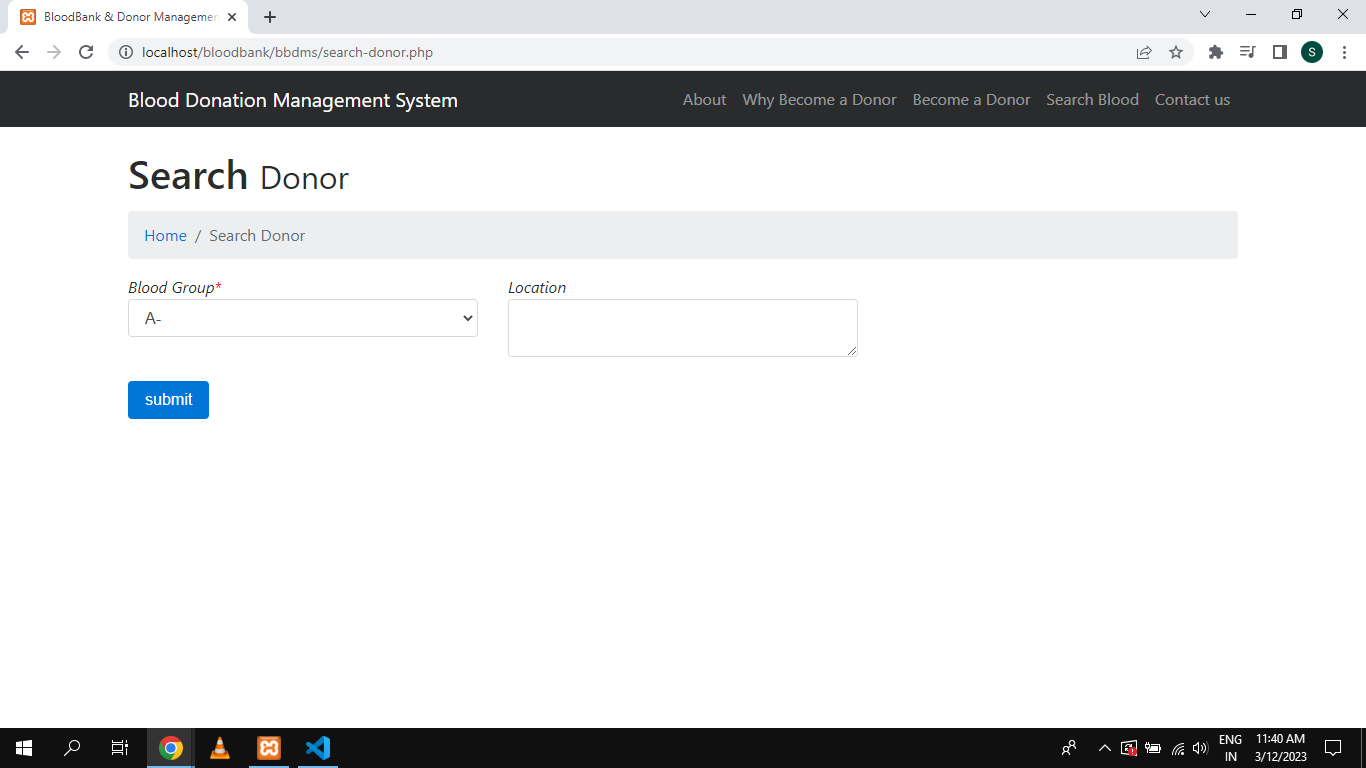Mute system volume from the tray speaker icon
The image size is (1366, 768).
pos(1200,747)
